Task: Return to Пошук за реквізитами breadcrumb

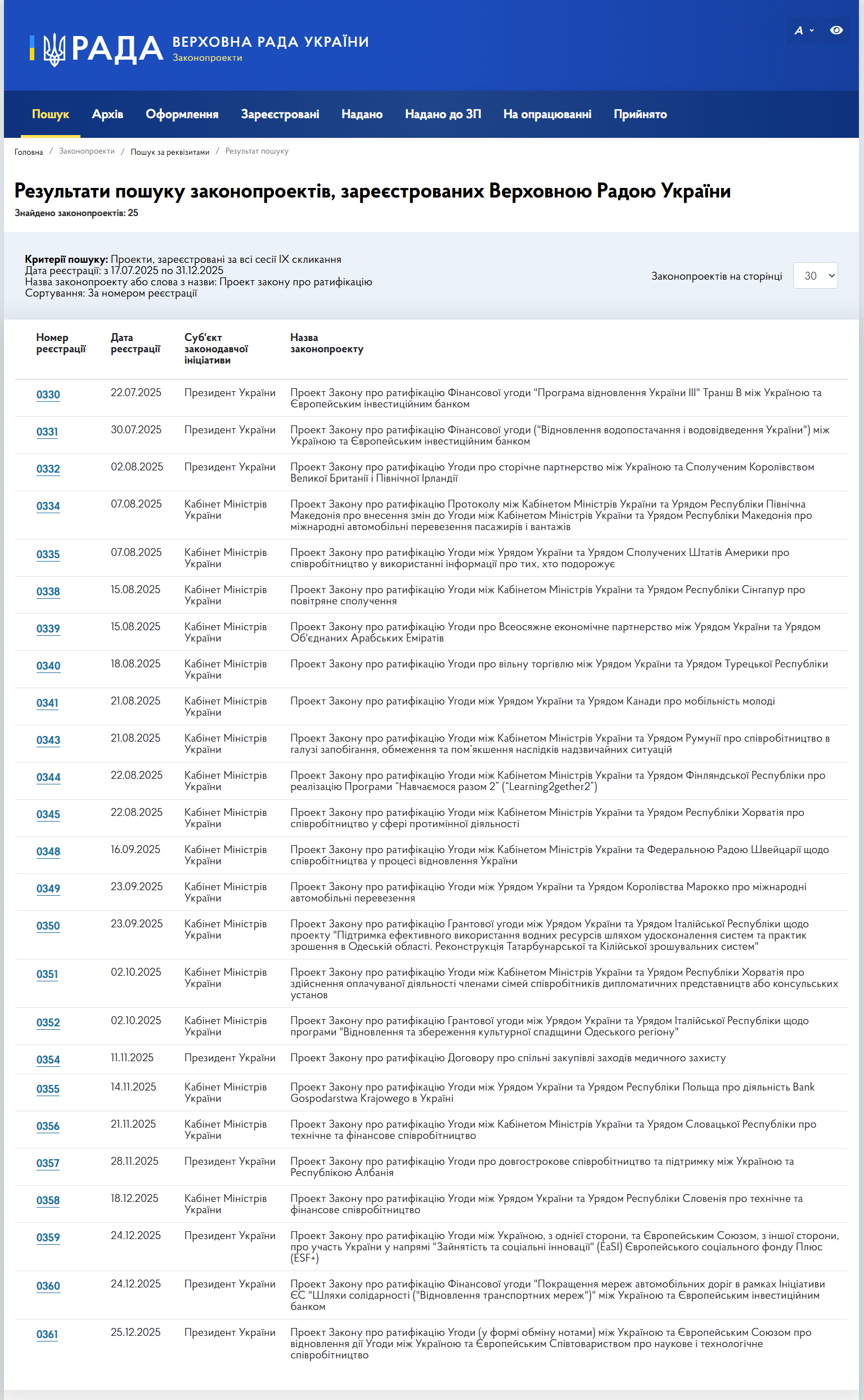Action: click(x=170, y=152)
